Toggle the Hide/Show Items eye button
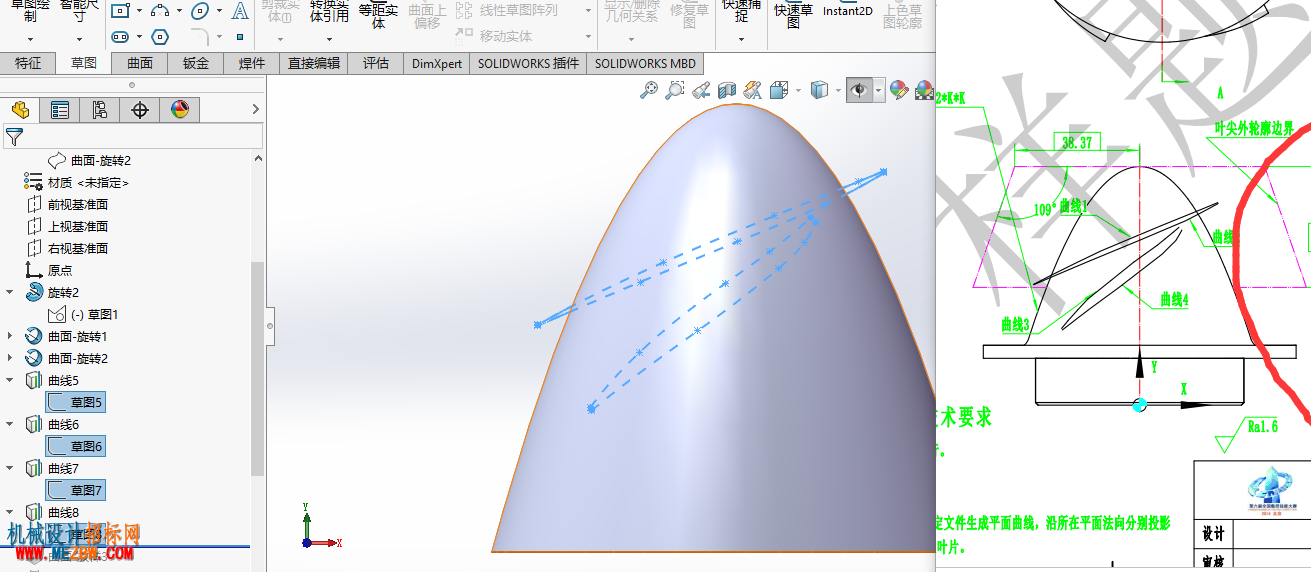 point(859,90)
